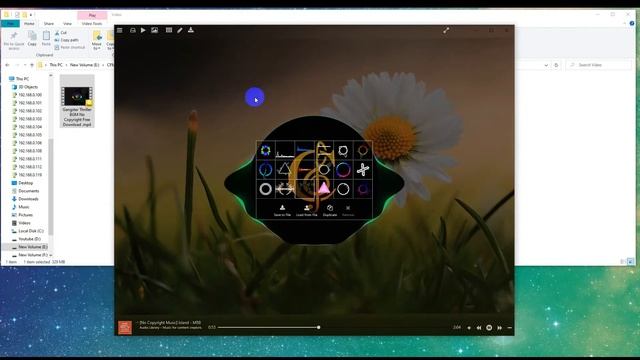Select the thick white ring preset
This screenshot has width=640, height=360.
(266, 189)
